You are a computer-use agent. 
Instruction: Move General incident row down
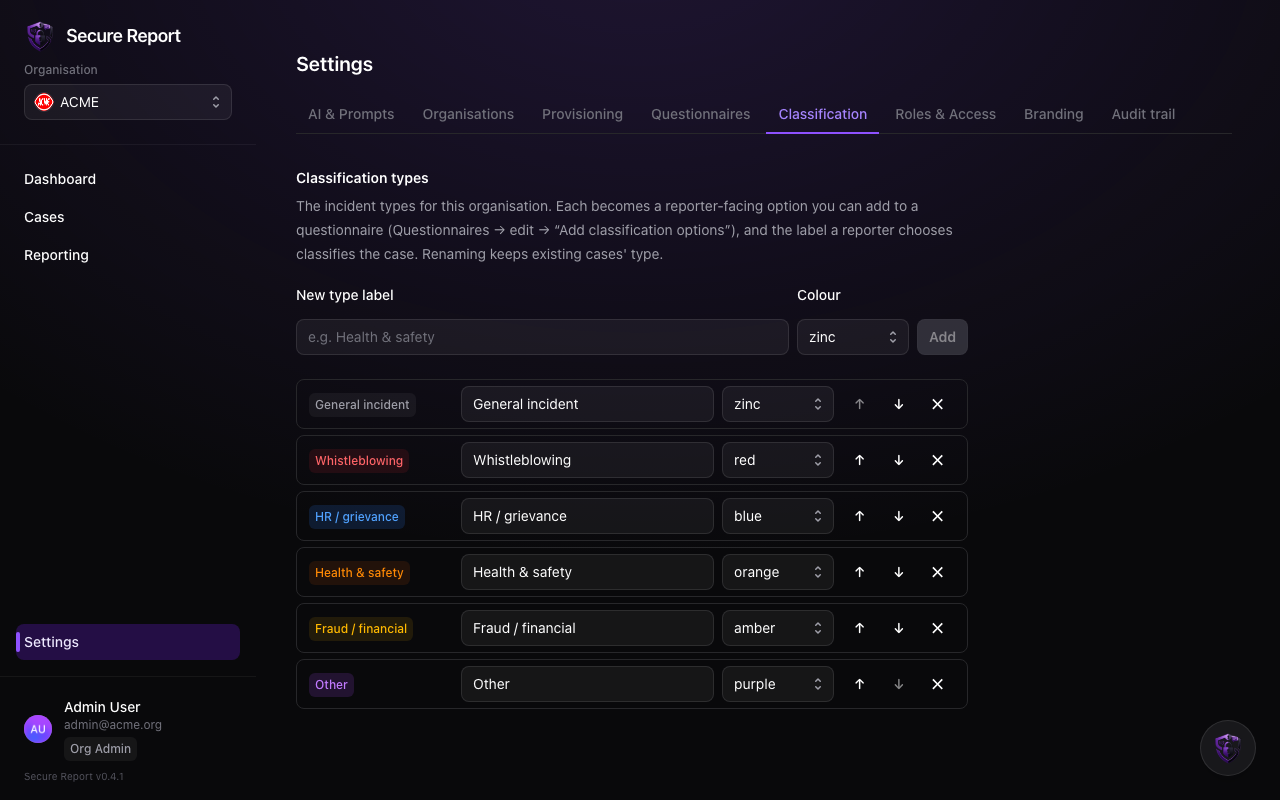pos(899,404)
